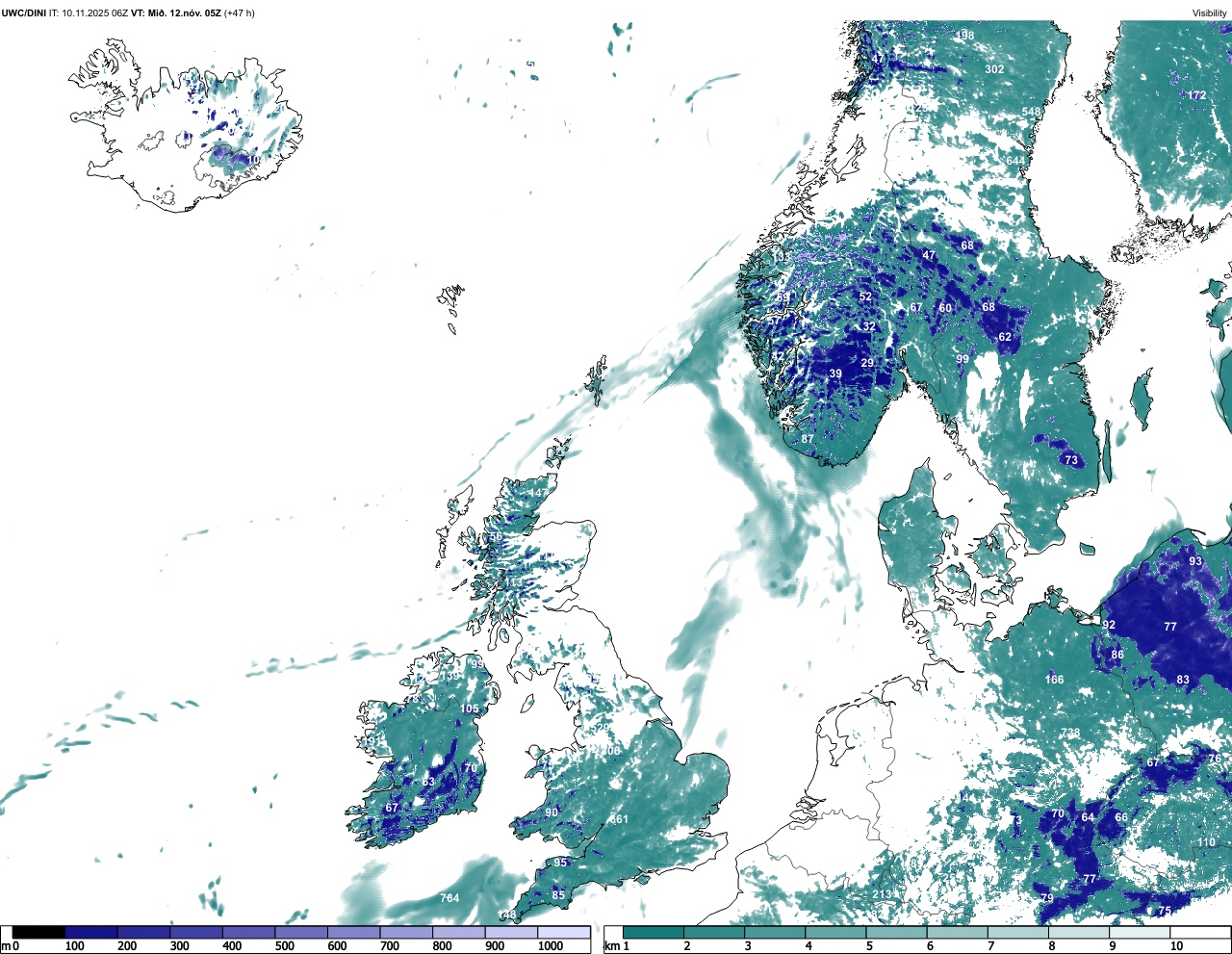Select the '447' value in northern Scotland

537,493
